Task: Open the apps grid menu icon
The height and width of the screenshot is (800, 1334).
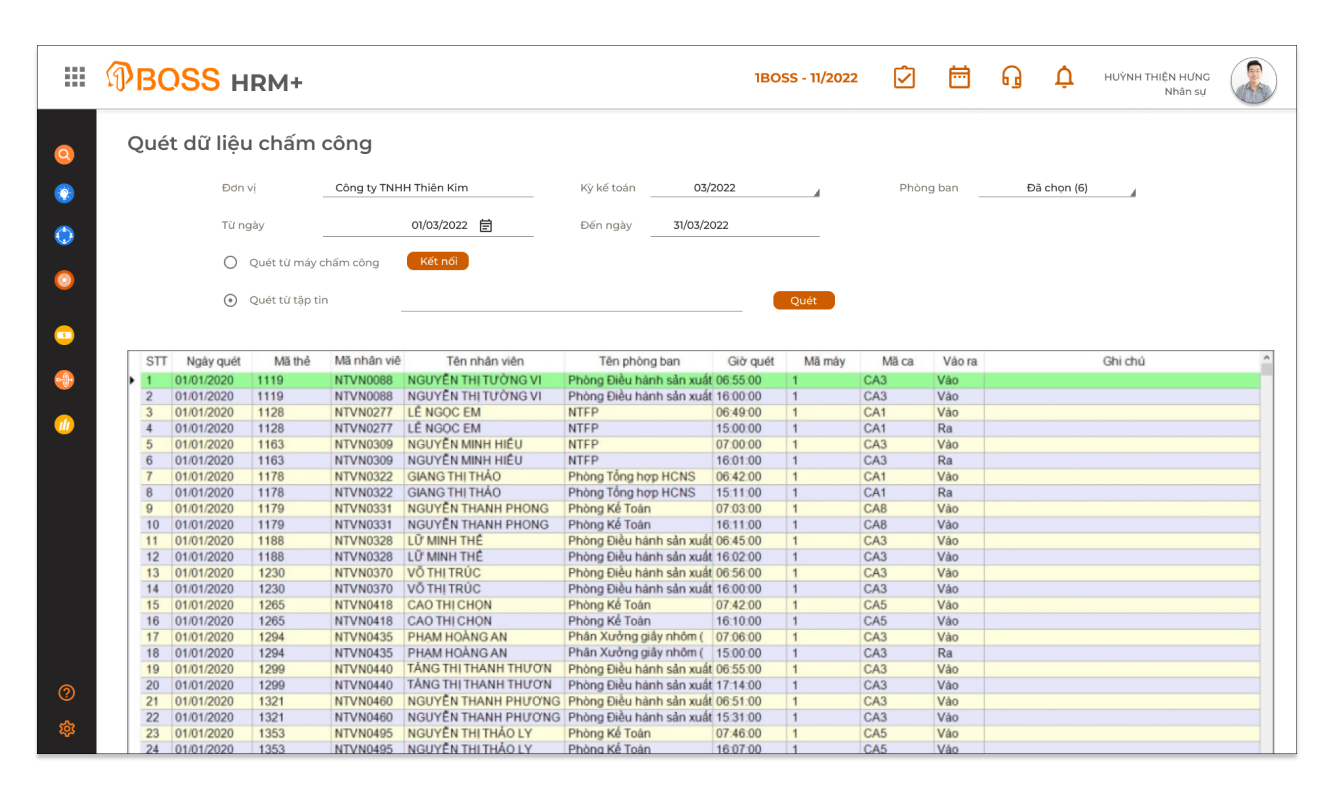Action: point(74,77)
